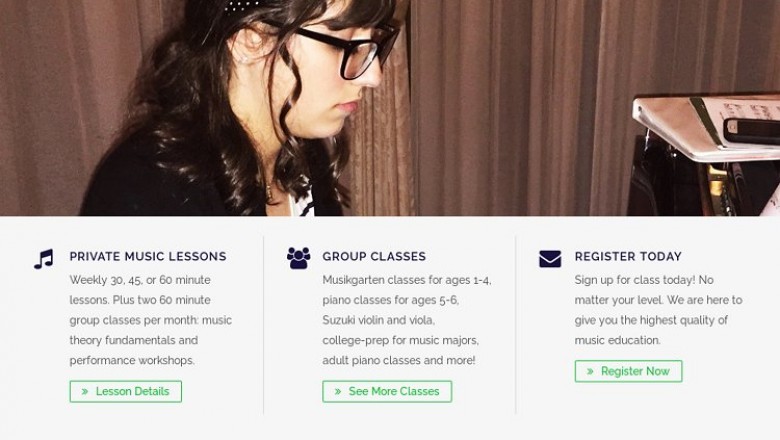Click the chevron inside See More Classes button
Viewport: 780px width, 440px height.
click(338, 391)
